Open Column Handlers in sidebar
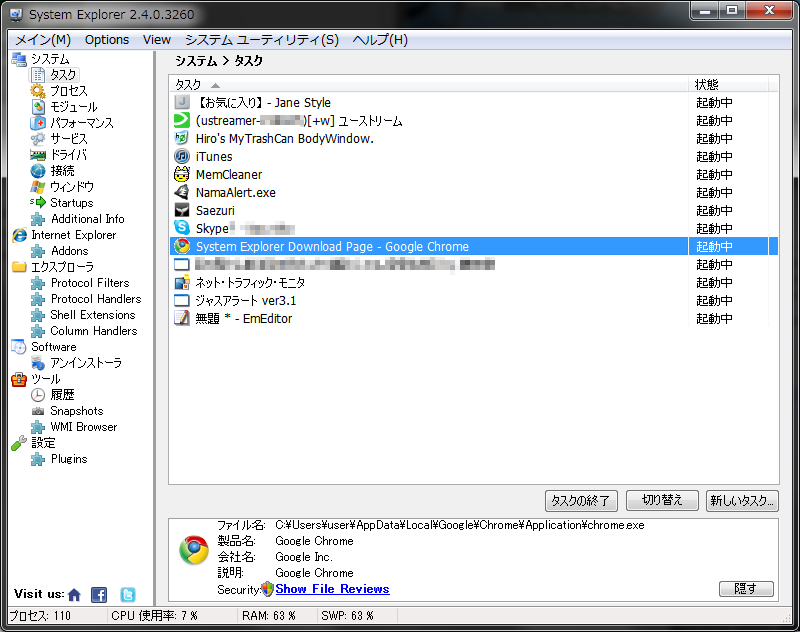Image resolution: width=800 pixels, height=632 pixels. click(x=94, y=331)
